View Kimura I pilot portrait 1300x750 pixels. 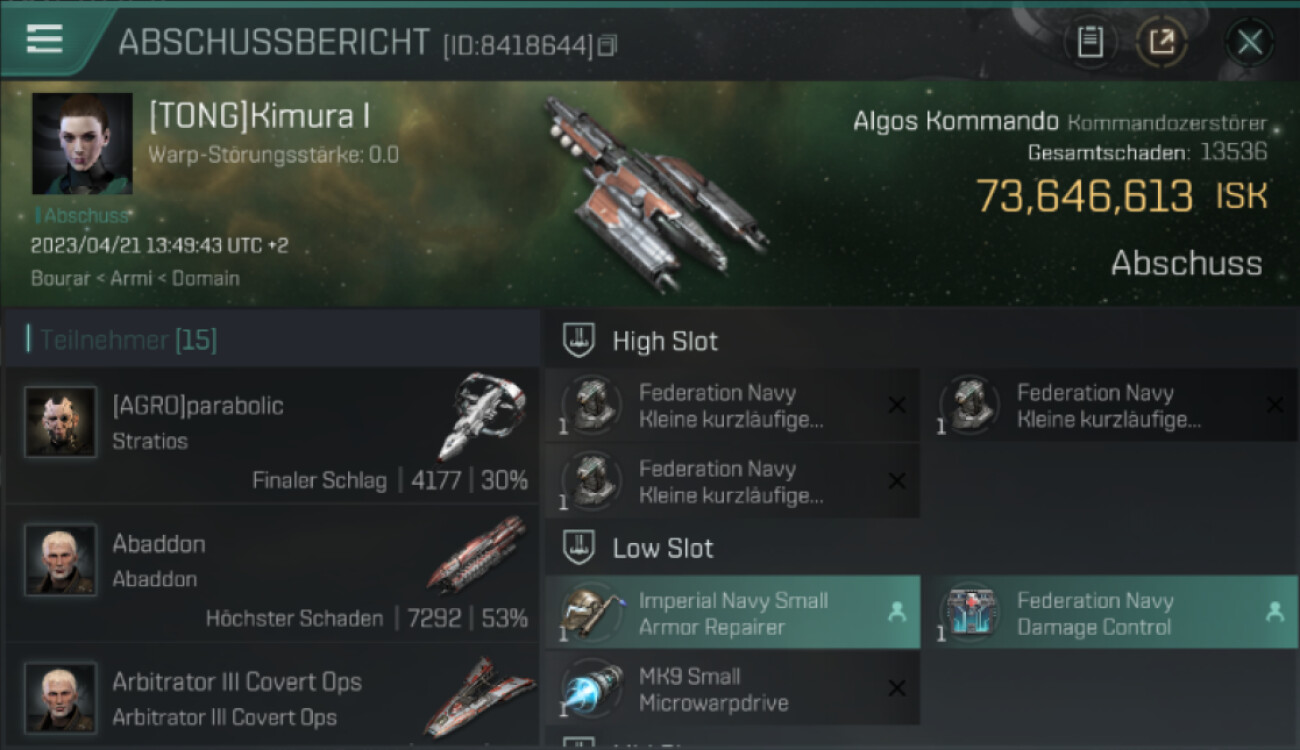82,143
